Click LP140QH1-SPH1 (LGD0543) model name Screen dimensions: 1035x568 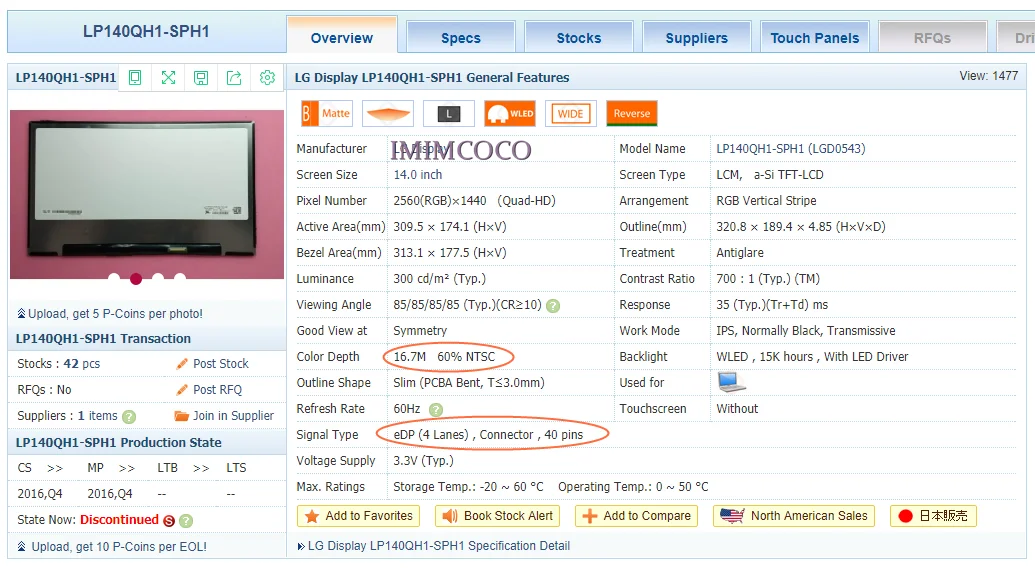click(x=791, y=149)
